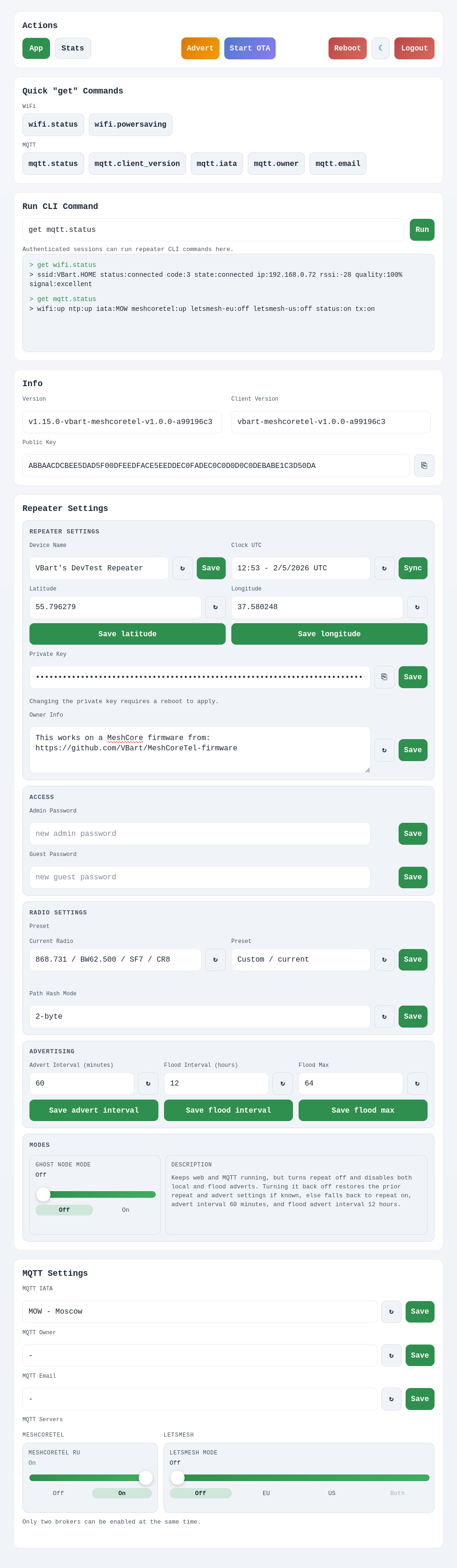Switch to the Stats view
This screenshot has height=1568, width=457.
pyautogui.click(x=72, y=48)
